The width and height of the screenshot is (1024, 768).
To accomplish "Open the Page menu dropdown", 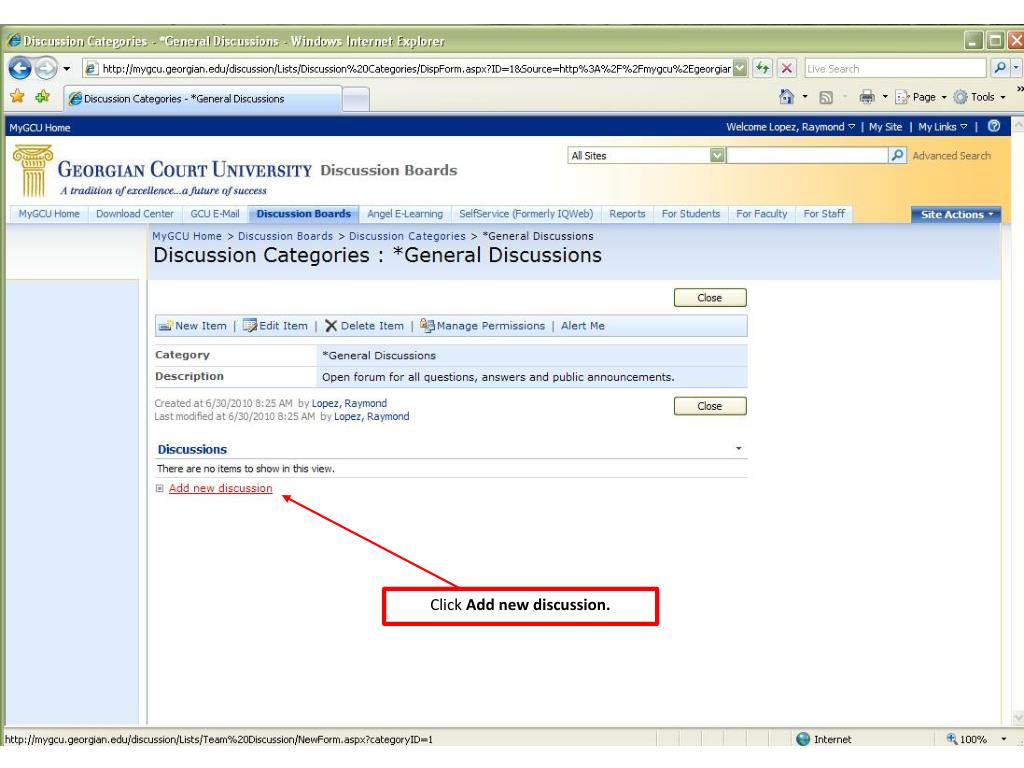I will (921, 97).
